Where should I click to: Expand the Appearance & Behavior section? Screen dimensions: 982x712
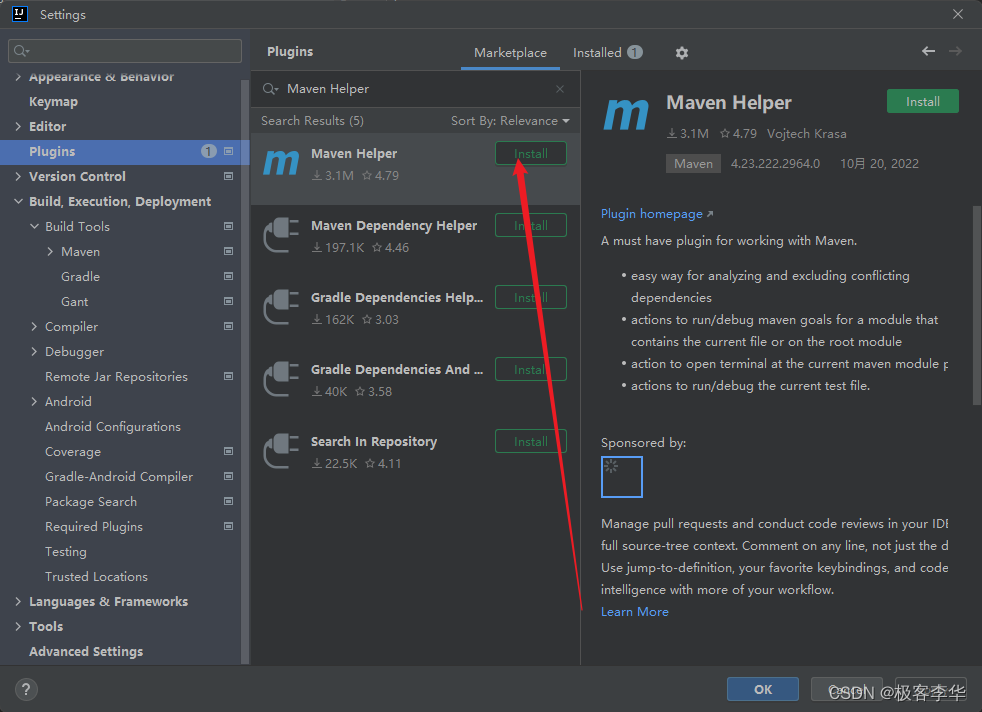[x=18, y=77]
